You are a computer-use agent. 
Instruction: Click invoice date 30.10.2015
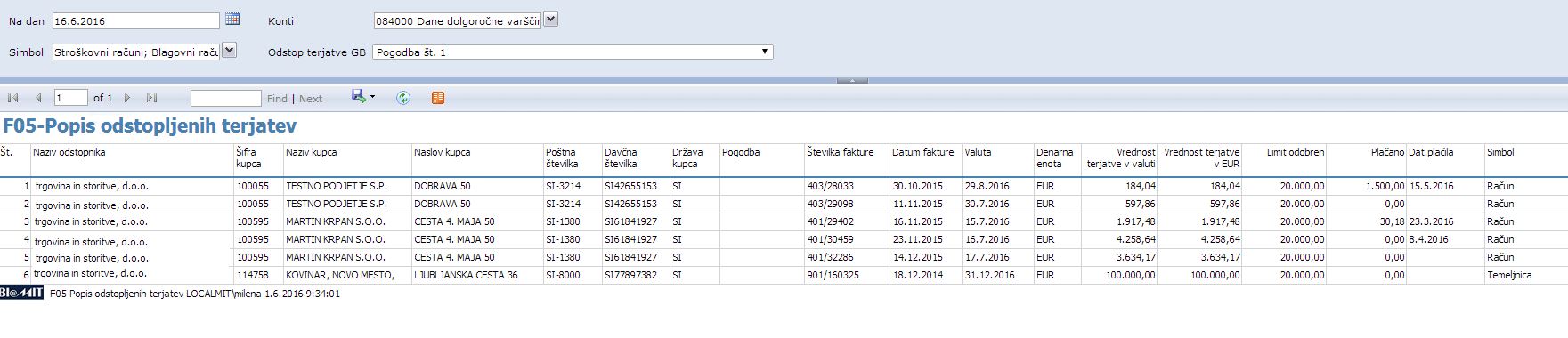click(918, 186)
